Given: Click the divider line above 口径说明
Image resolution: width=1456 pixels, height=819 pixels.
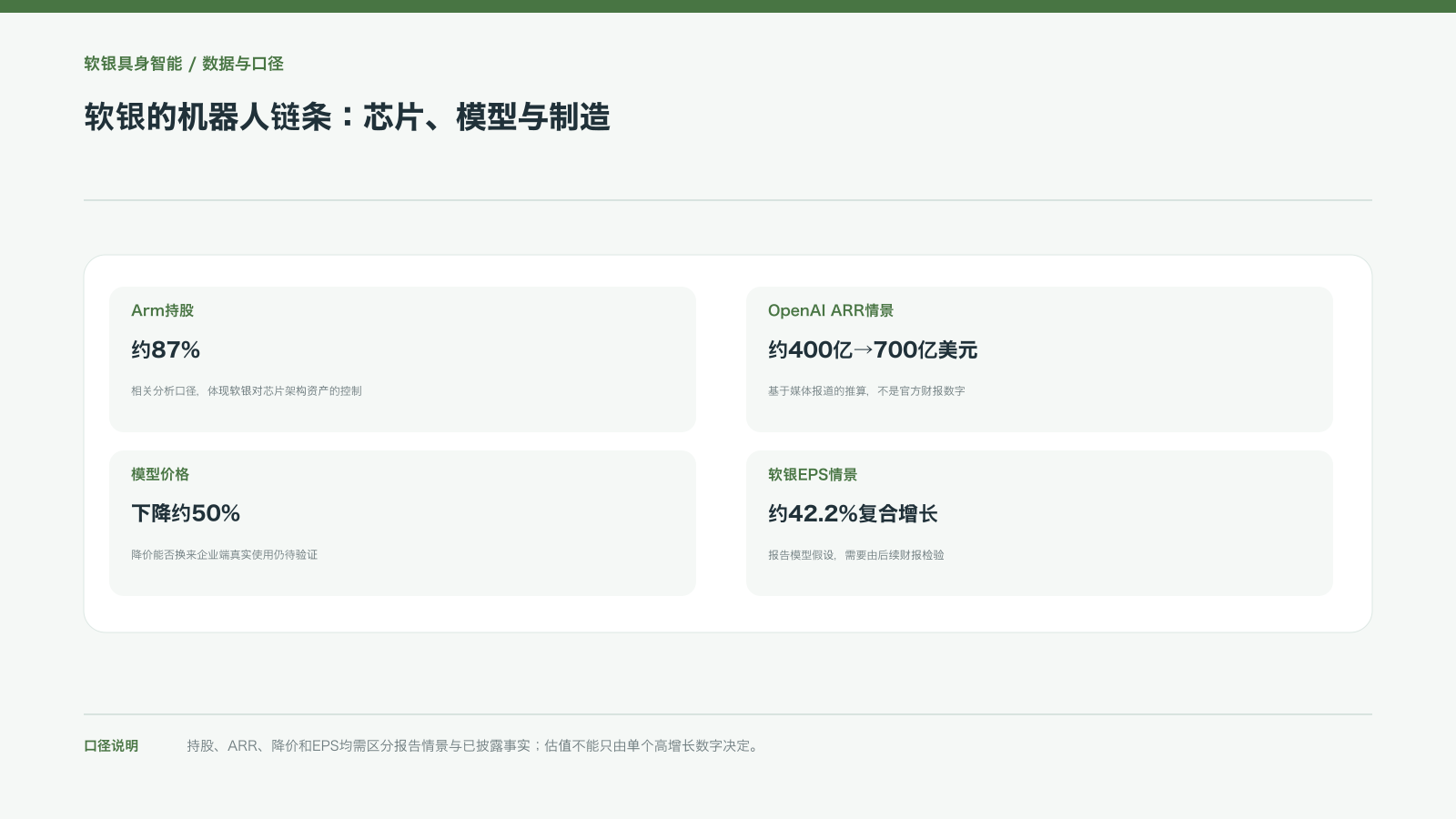Looking at the screenshot, I should point(728,714).
